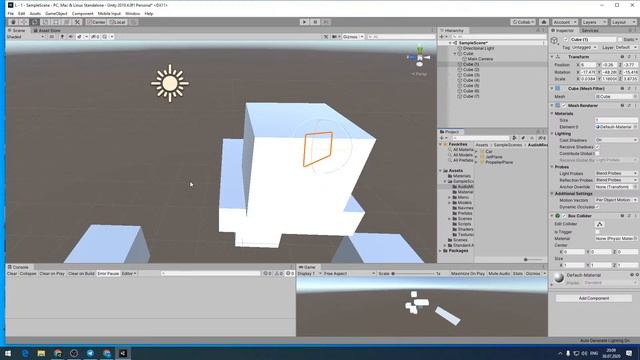Click Clear in the Console

(12, 273)
